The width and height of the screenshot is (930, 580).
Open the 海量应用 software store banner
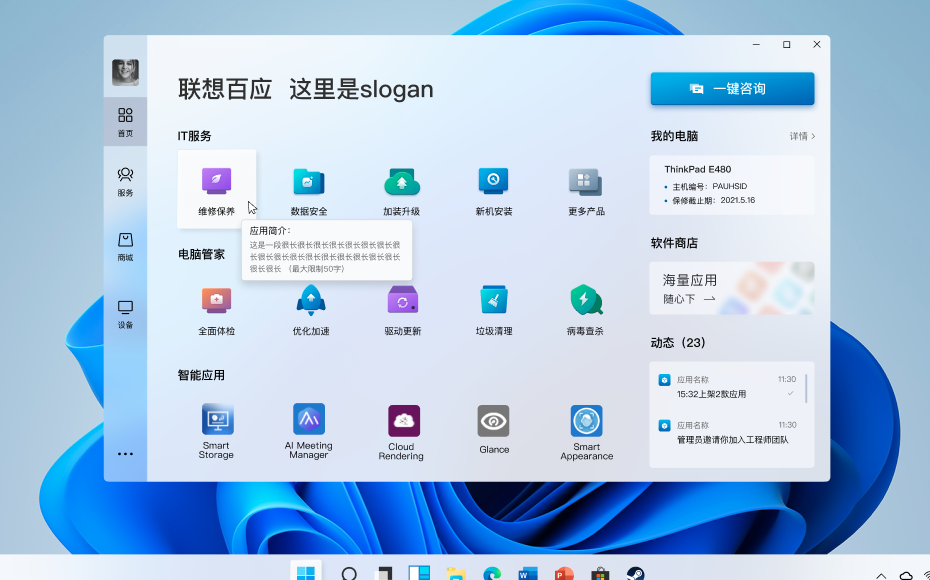732,288
